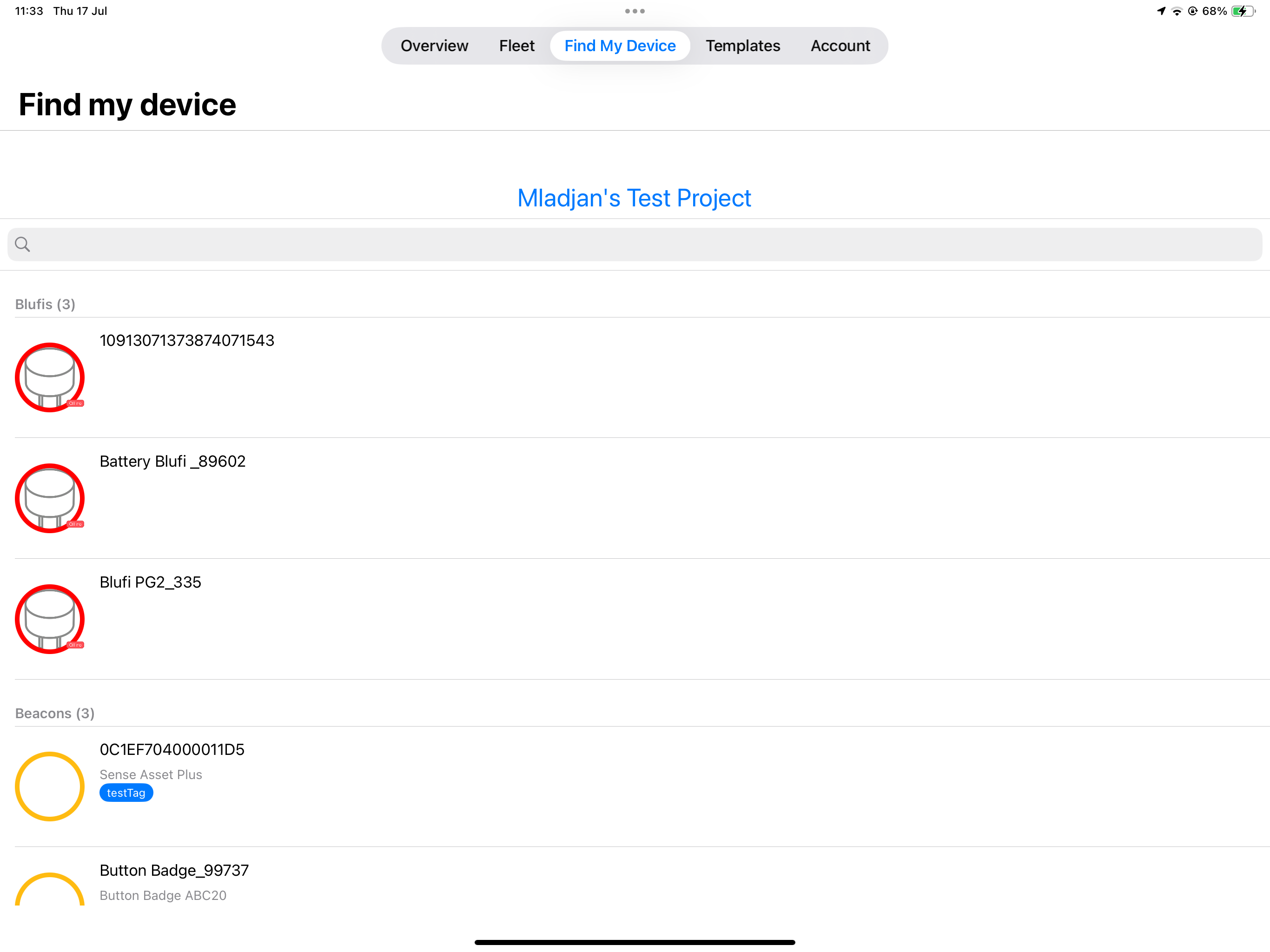The height and width of the screenshot is (952, 1270).
Task: Select the Button Badge_99737 beacon name
Action: 174,871
